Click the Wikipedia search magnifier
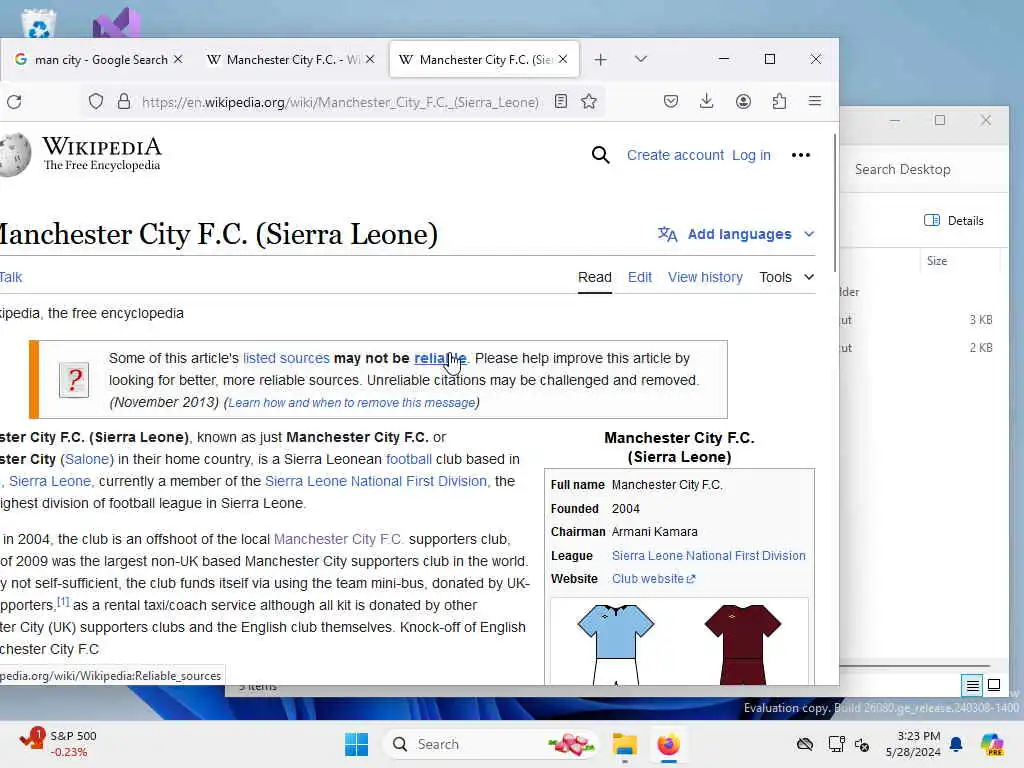 point(601,155)
